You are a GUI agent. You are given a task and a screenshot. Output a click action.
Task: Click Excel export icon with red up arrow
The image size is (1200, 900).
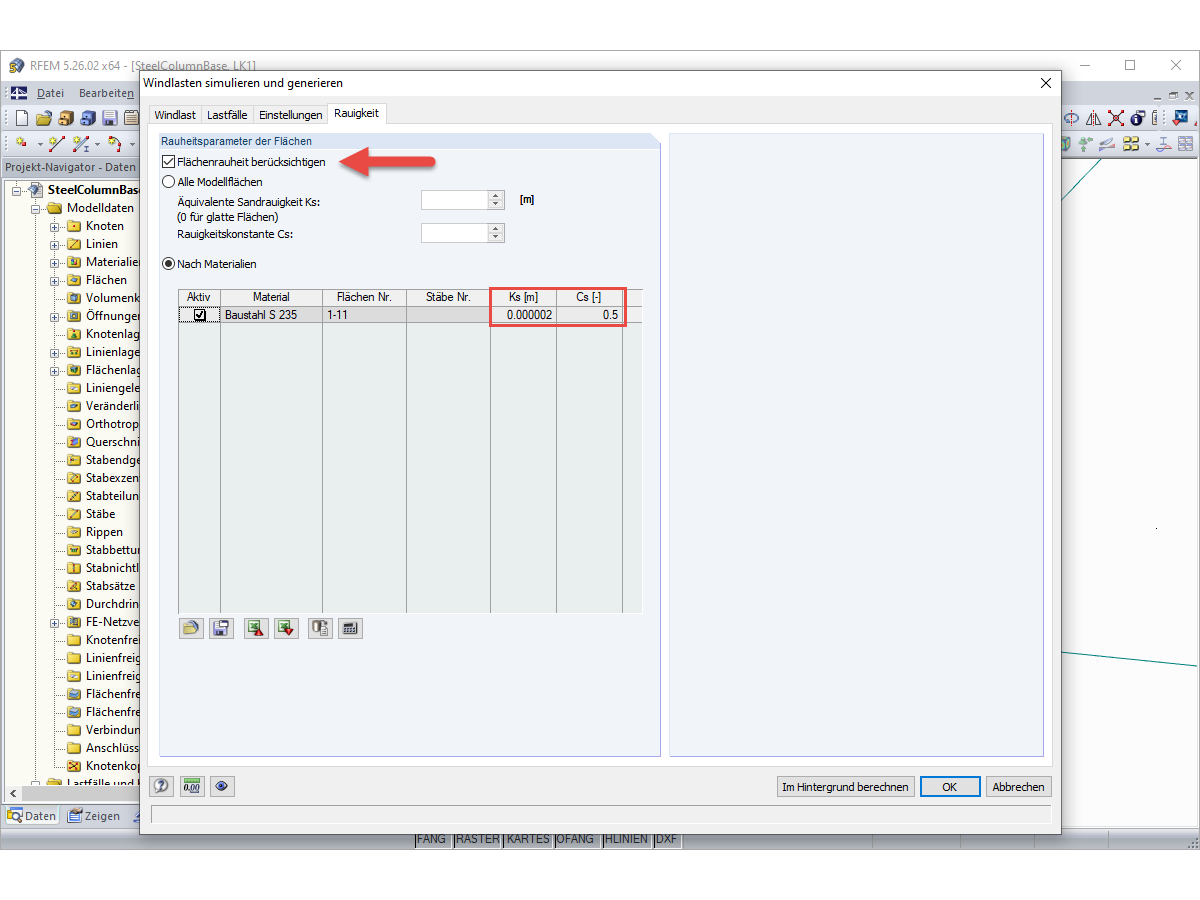pos(256,628)
